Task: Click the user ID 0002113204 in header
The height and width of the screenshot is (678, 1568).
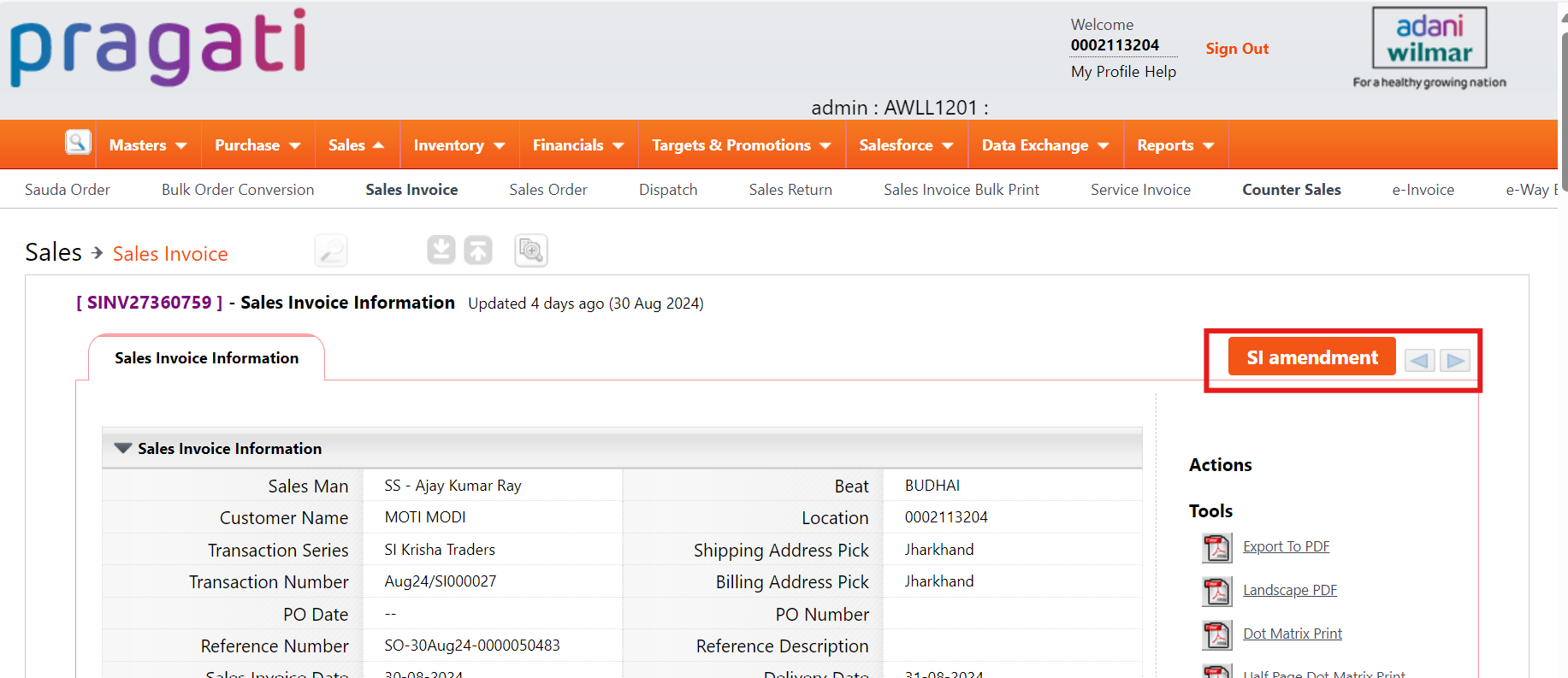Action: coord(1115,45)
